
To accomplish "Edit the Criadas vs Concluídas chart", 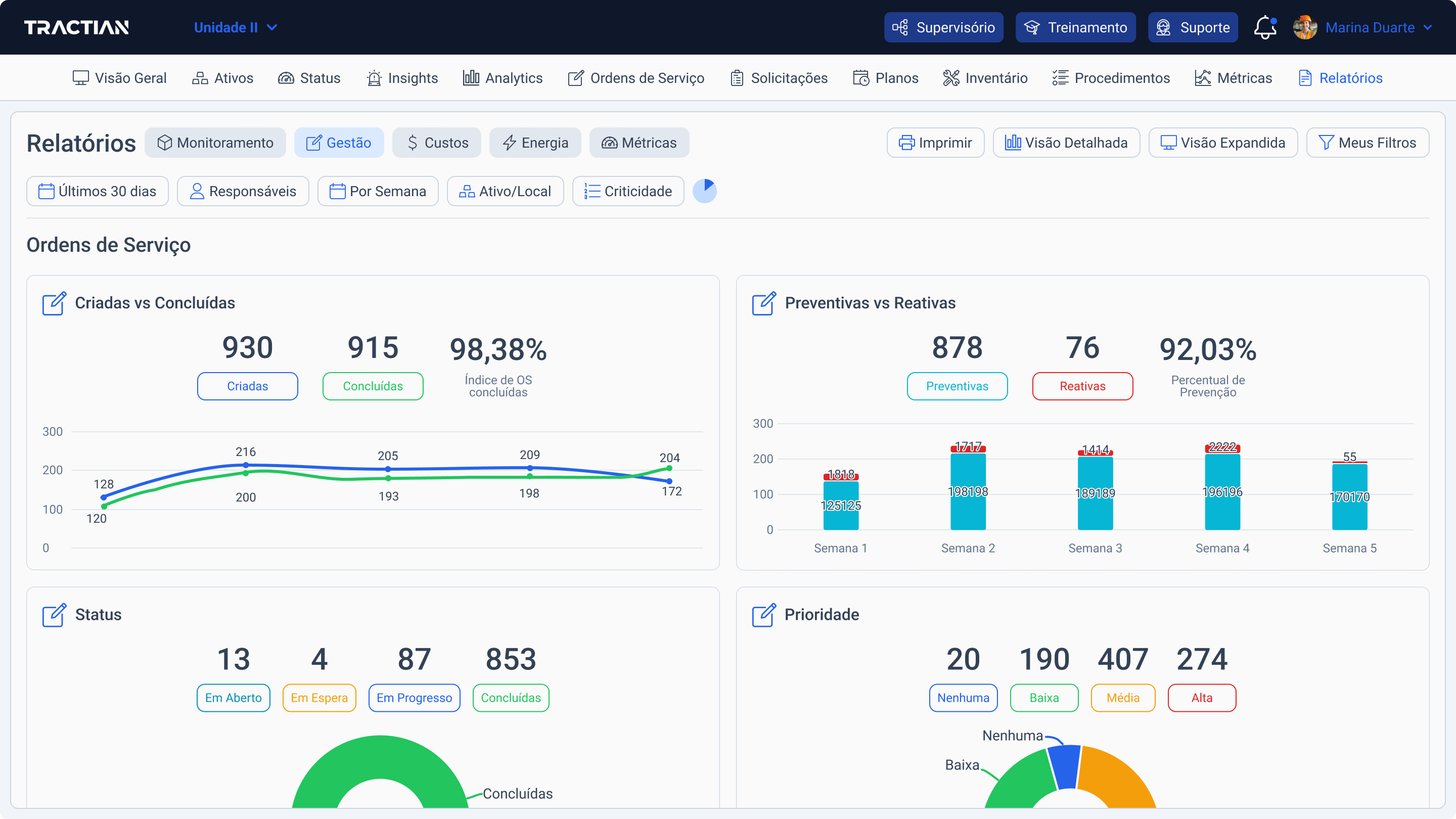I will coord(54,303).
